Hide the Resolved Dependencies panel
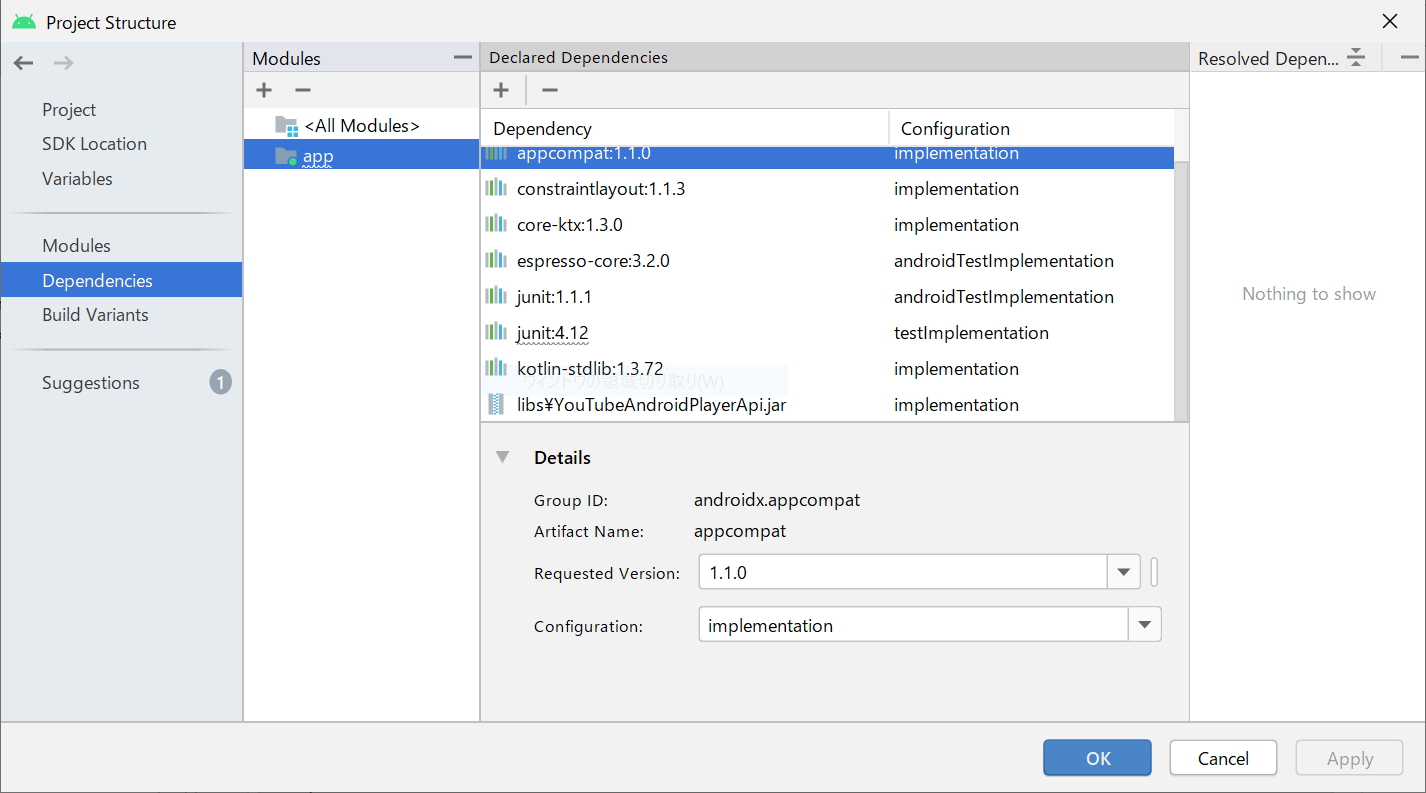The width and height of the screenshot is (1426, 793). click(x=1409, y=58)
